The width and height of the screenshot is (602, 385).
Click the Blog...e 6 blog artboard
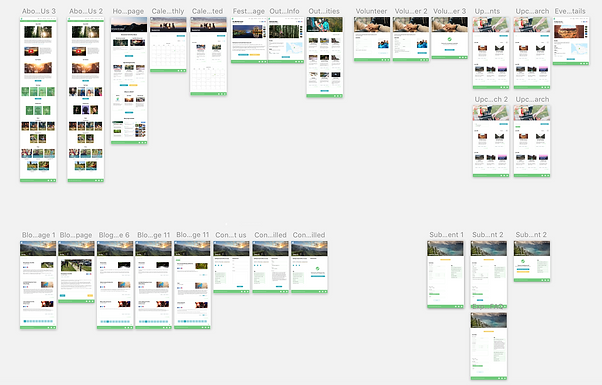[115, 285]
